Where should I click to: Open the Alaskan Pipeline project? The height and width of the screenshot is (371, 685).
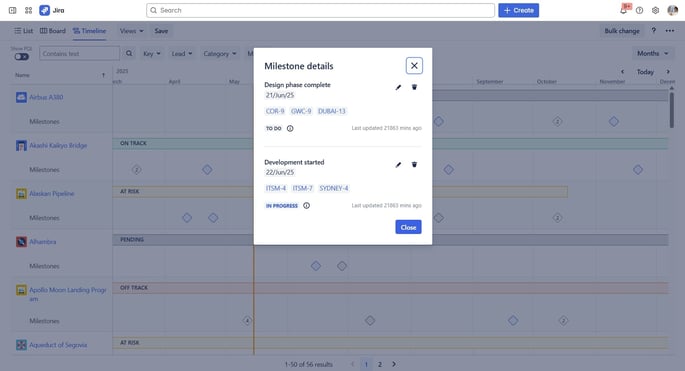(52, 194)
